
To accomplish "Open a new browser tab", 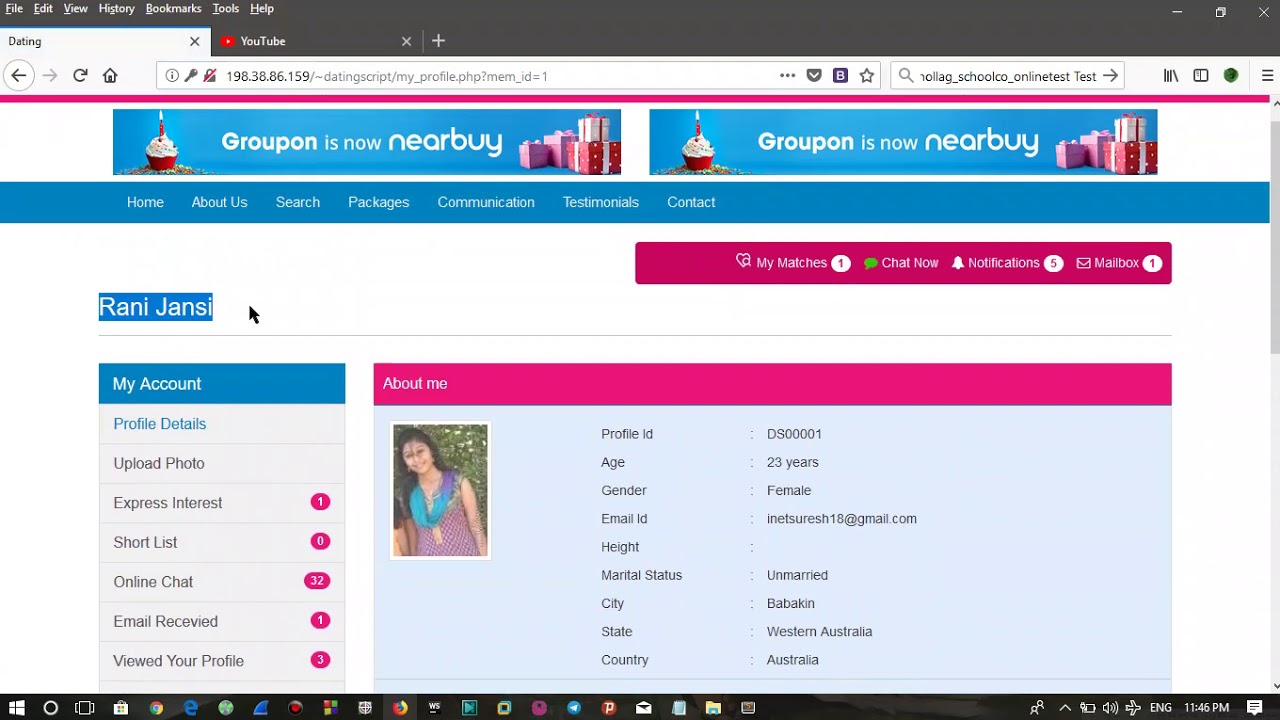I will point(438,41).
